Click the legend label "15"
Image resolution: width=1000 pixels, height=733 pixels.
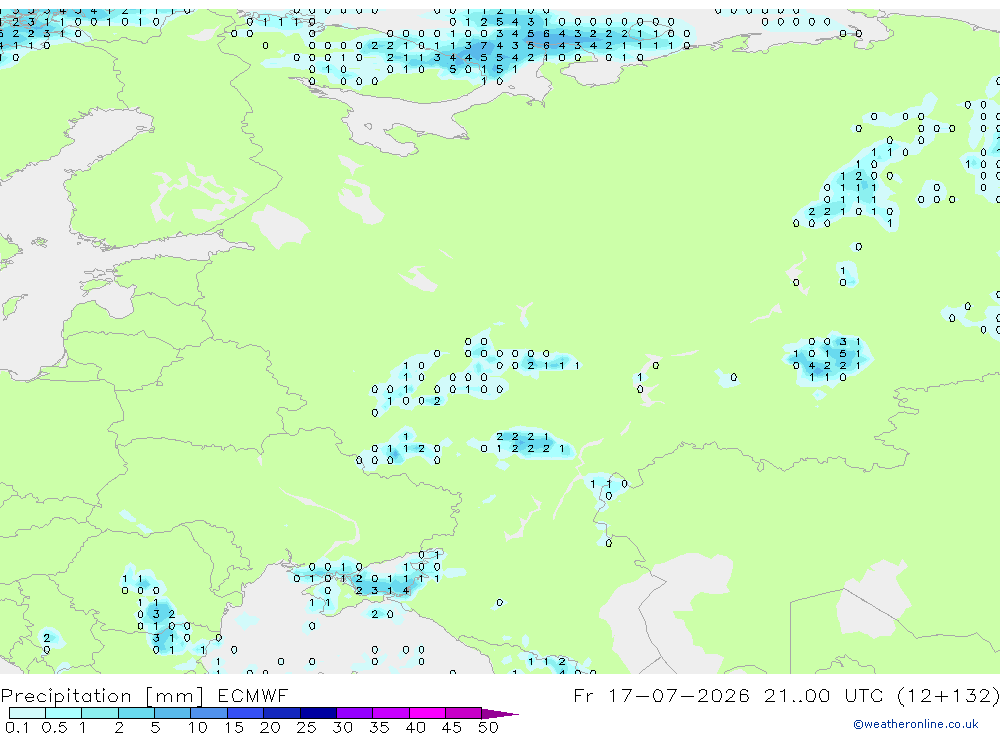pyautogui.click(x=234, y=727)
